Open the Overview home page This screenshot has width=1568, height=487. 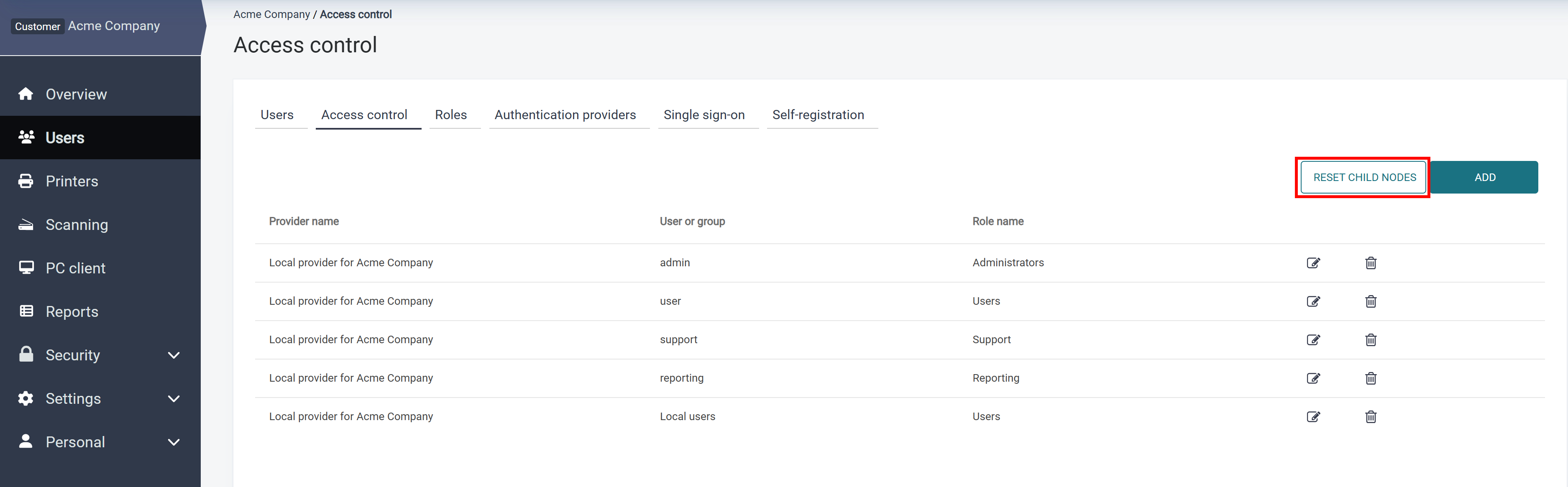click(76, 94)
